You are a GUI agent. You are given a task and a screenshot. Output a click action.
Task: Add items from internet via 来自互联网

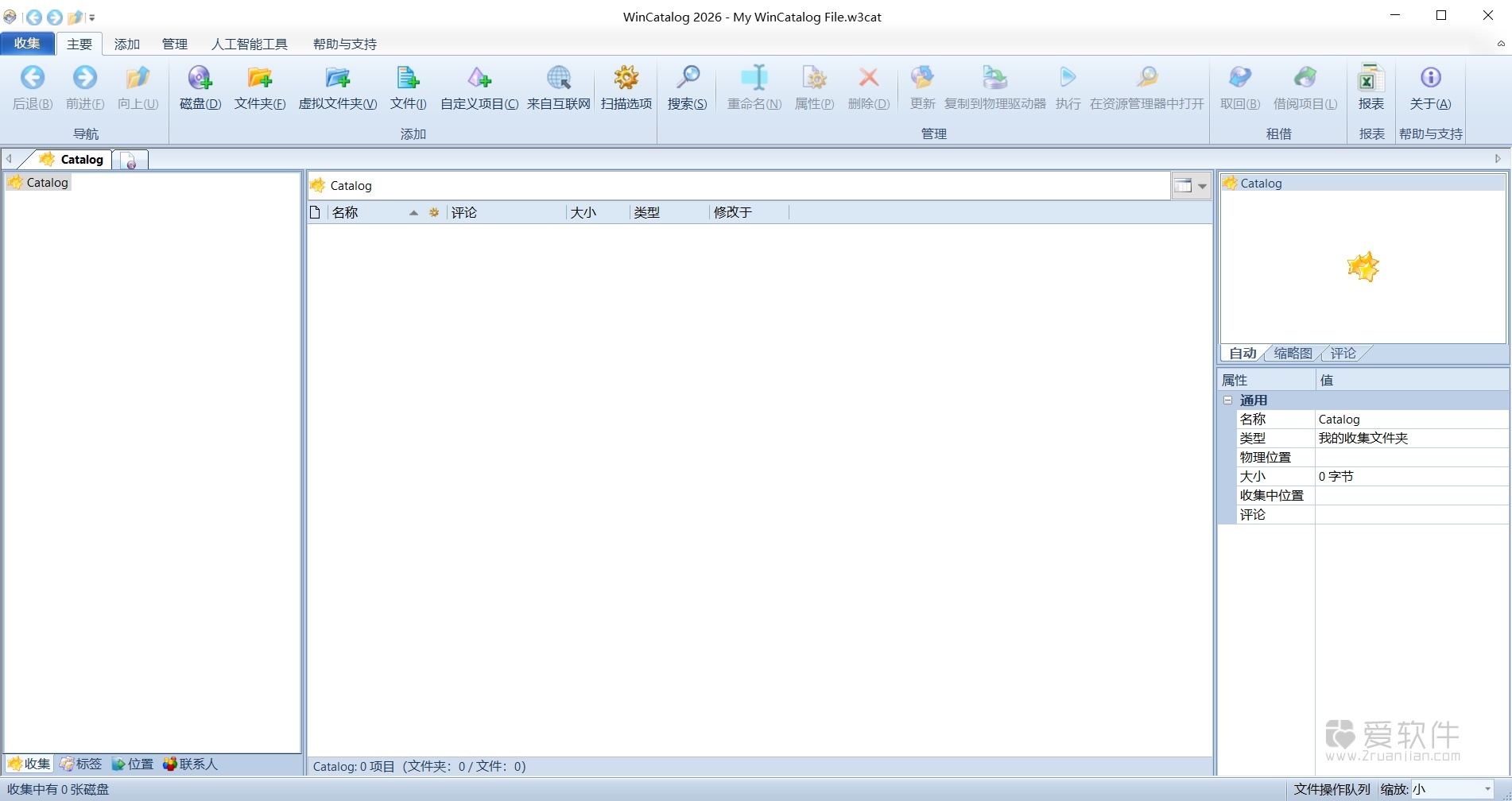pyautogui.click(x=557, y=87)
